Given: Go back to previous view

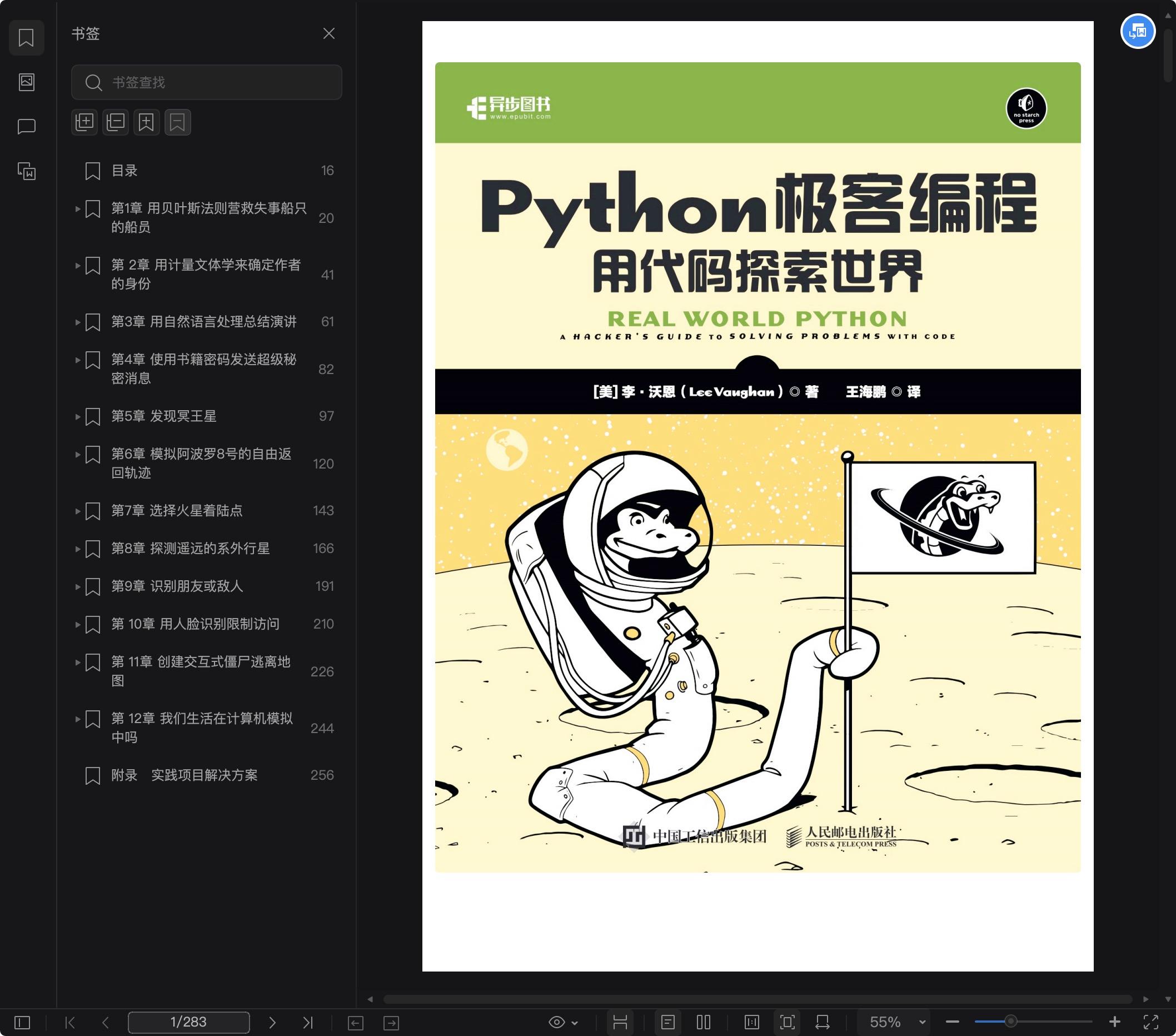Looking at the screenshot, I should [356, 1023].
